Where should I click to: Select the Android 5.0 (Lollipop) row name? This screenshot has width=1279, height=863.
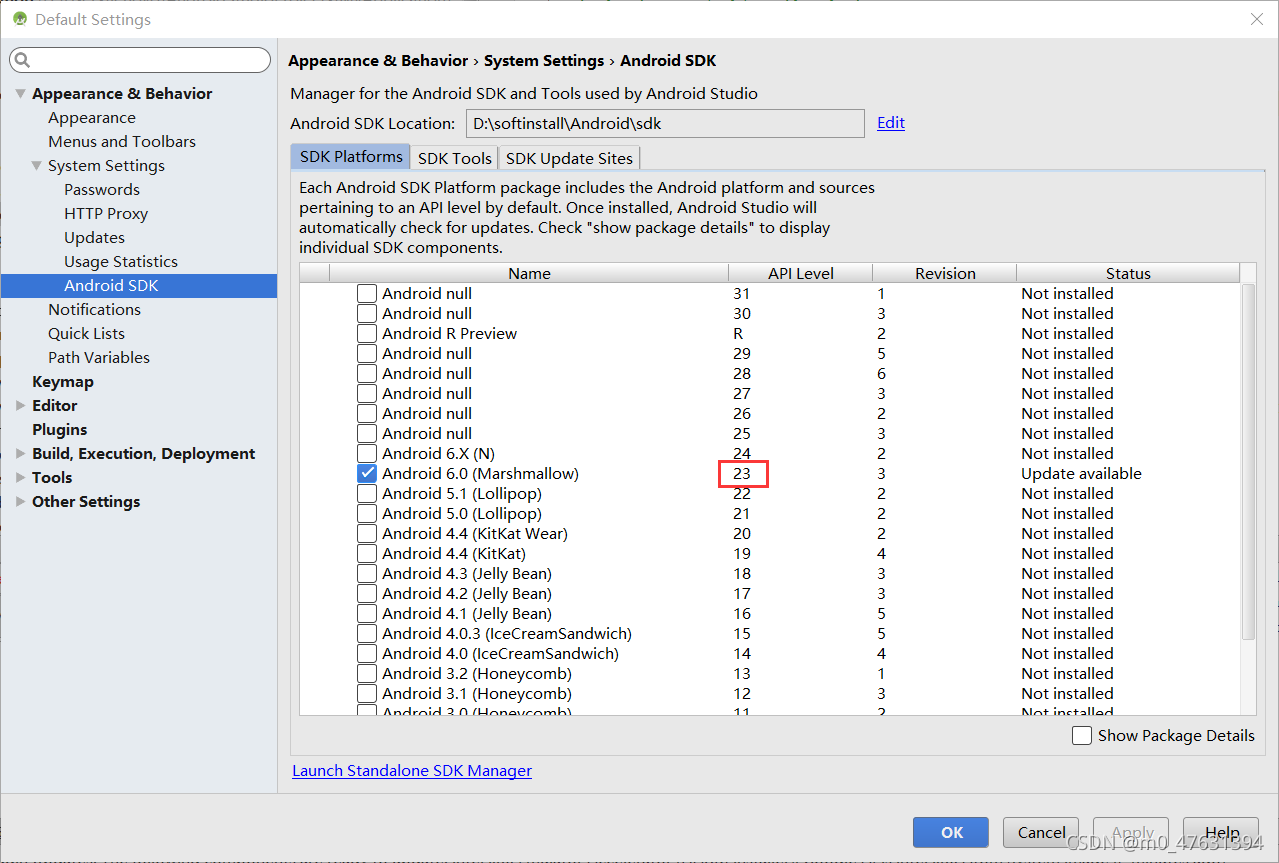point(462,514)
